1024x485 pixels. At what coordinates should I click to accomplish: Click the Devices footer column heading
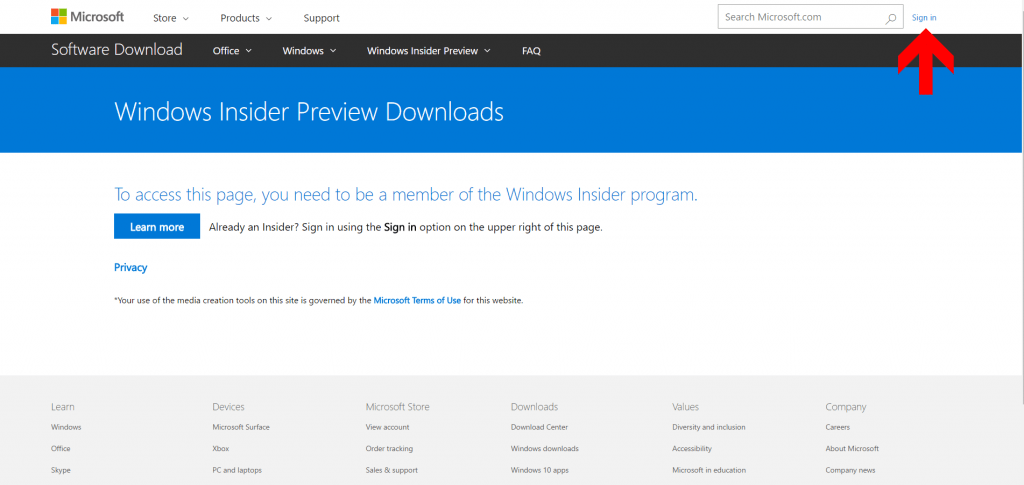(228, 407)
